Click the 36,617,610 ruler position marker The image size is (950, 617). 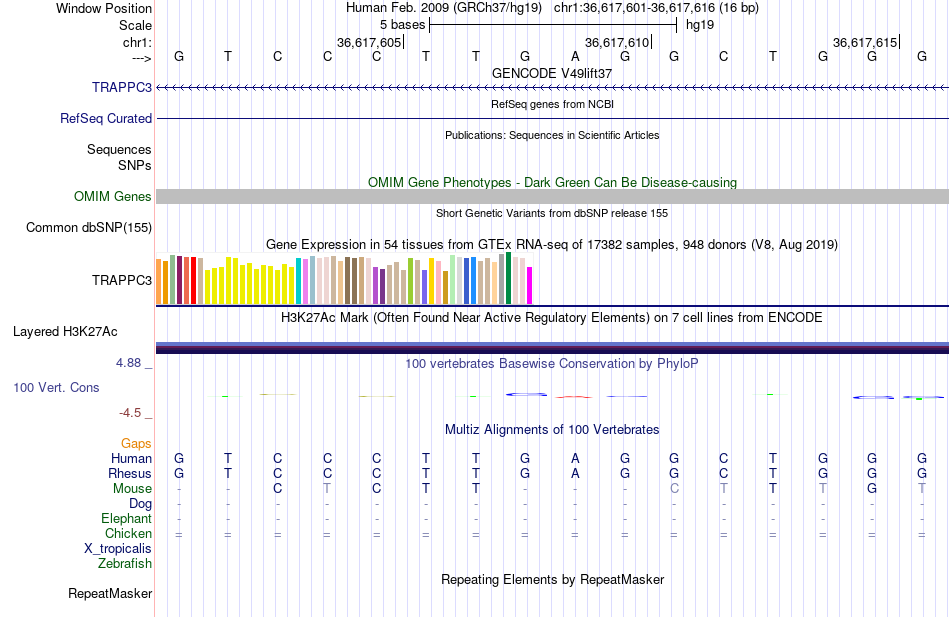[x=617, y=42]
